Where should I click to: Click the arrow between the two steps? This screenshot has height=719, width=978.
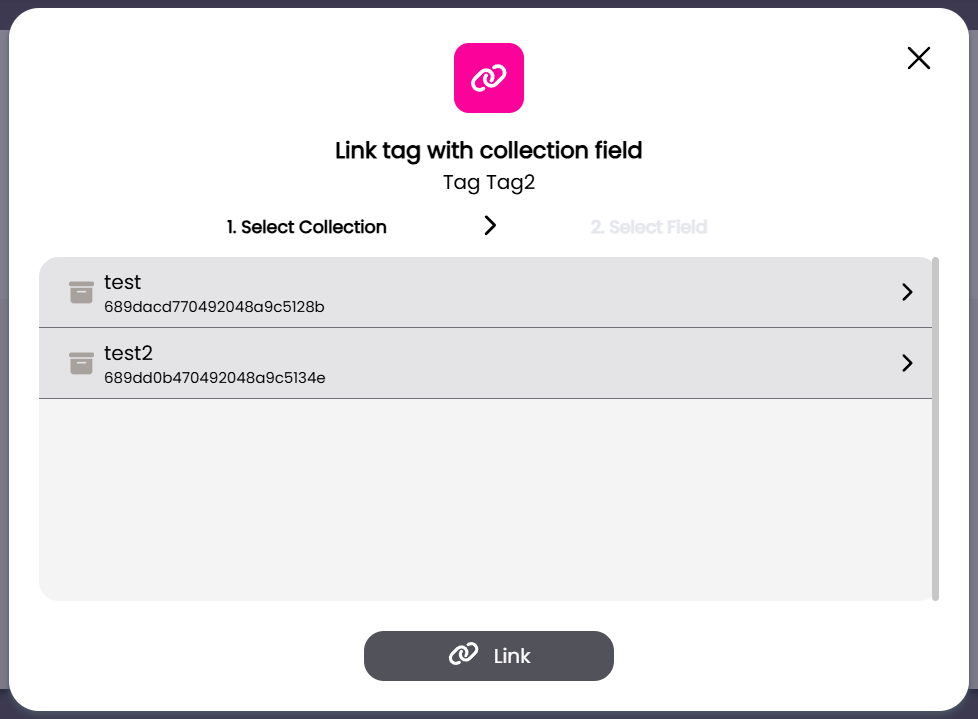pyautogui.click(x=490, y=226)
